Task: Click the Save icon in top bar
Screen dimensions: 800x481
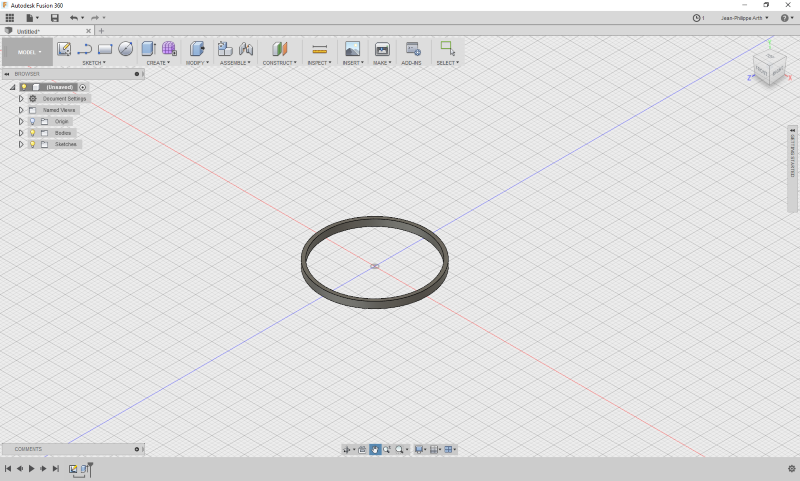Action: 54,18
